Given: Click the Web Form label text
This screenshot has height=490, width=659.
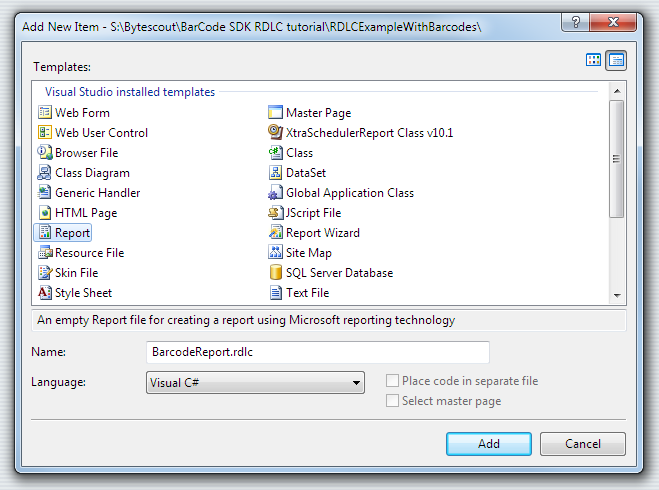Looking at the screenshot, I should 82,113.
